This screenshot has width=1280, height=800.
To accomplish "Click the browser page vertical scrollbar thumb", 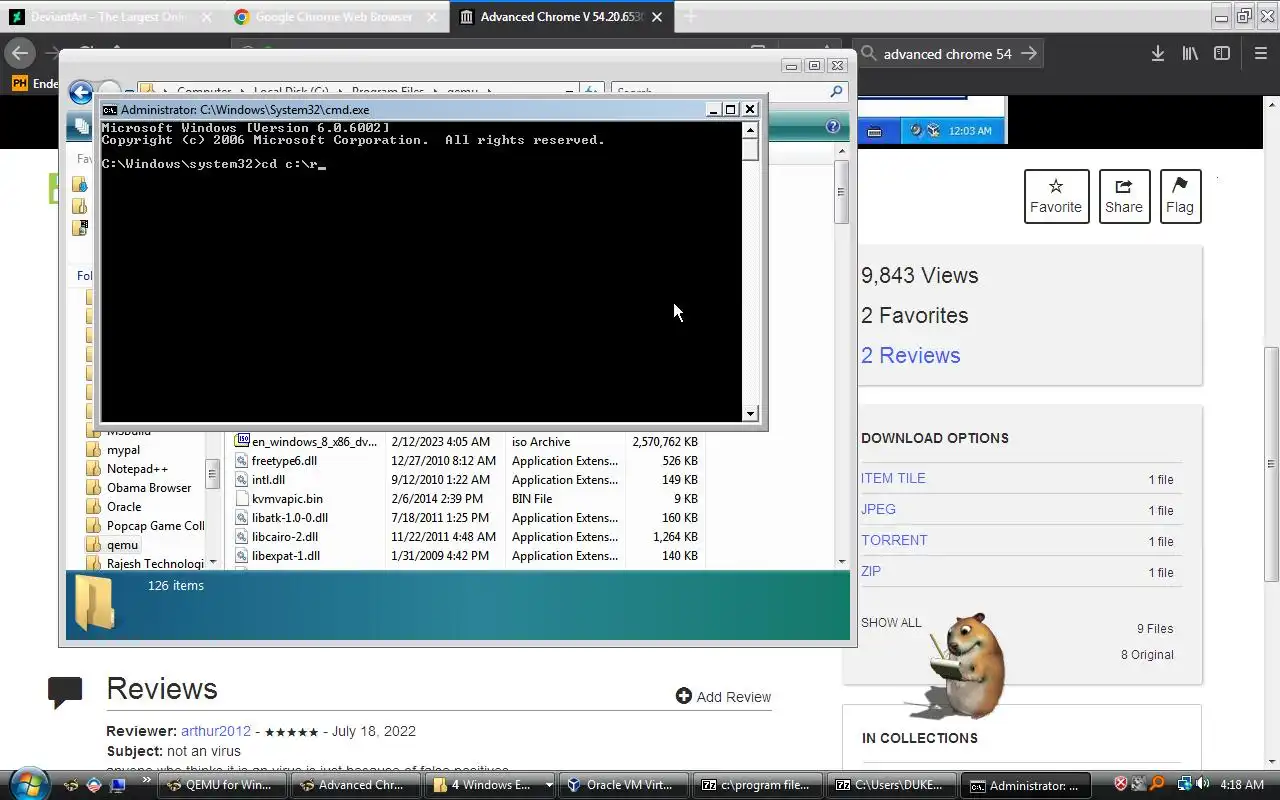I will 1271,464.
